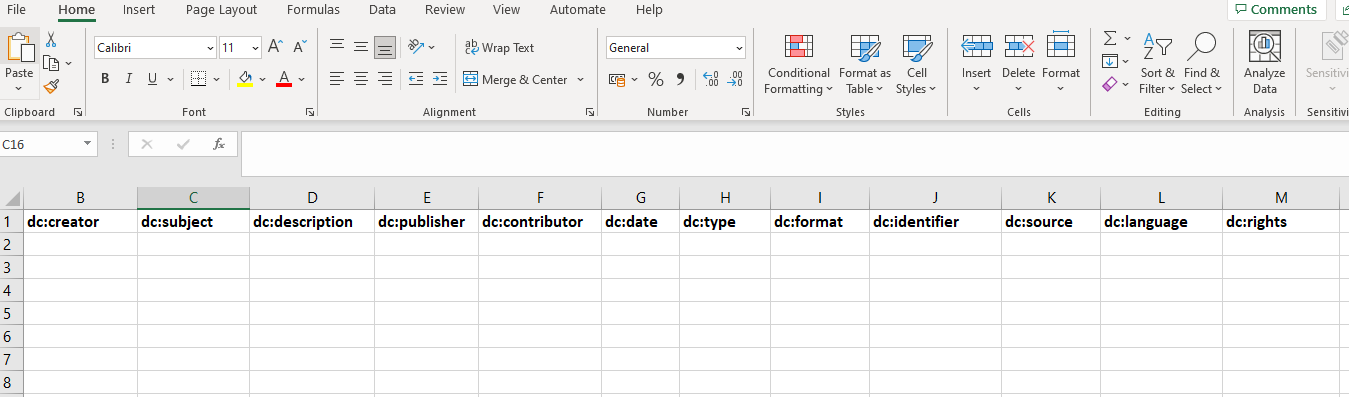The image size is (1349, 397).
Task: Activate the Format Painter brush
Action: [51, 87]
